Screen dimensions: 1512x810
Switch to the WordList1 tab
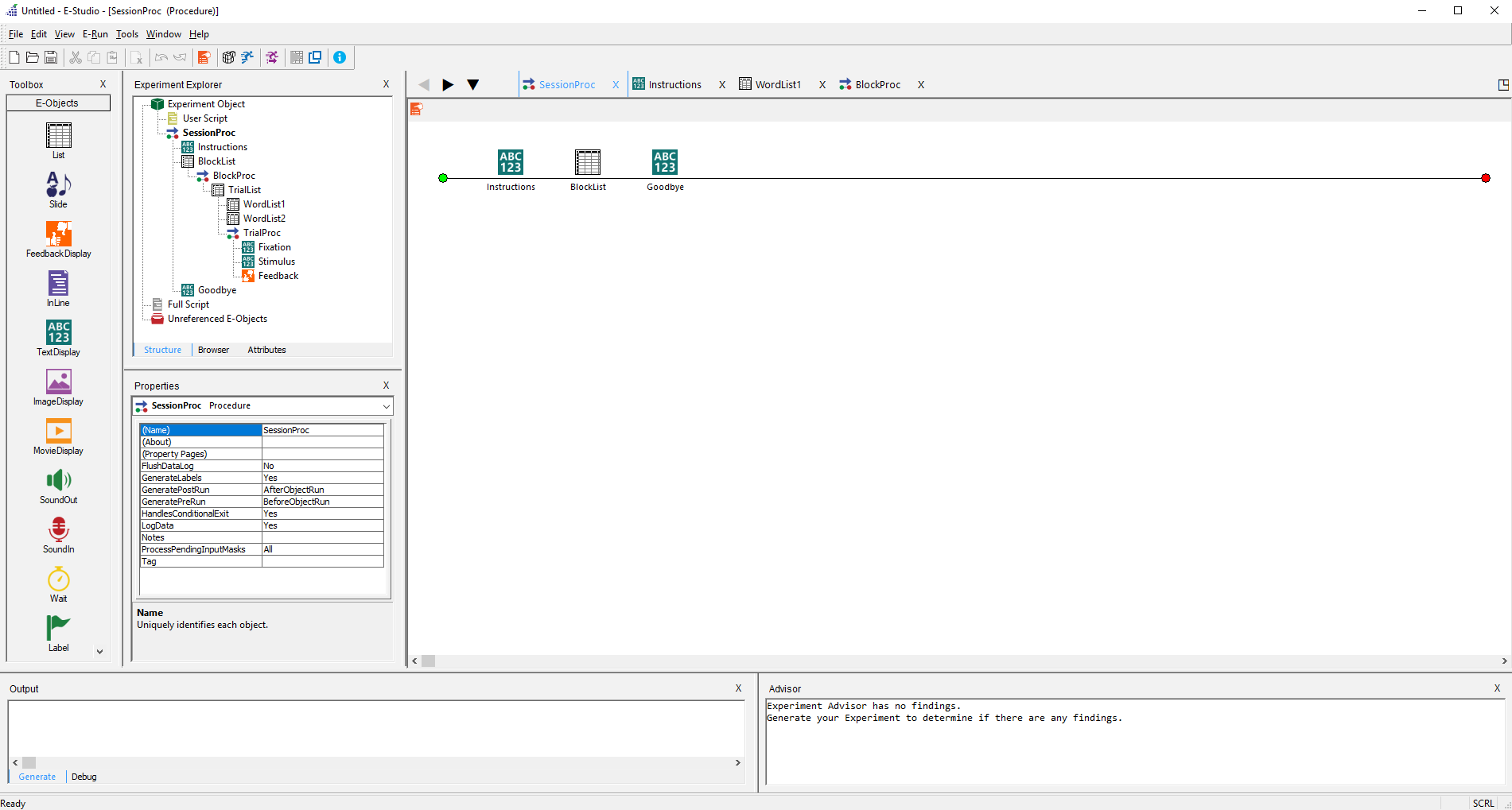click(x=777, y=85)
